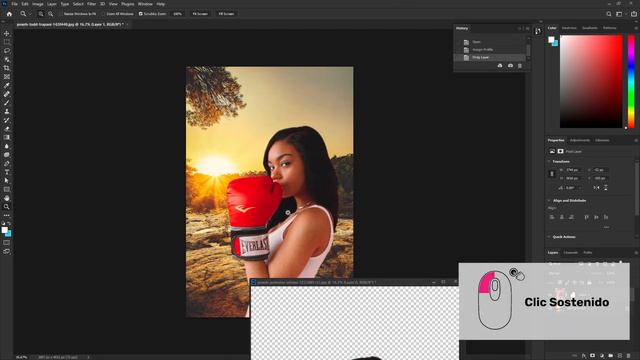Select the Object Selection tool
Screen dimensions: 640x360
coord(7,60)
